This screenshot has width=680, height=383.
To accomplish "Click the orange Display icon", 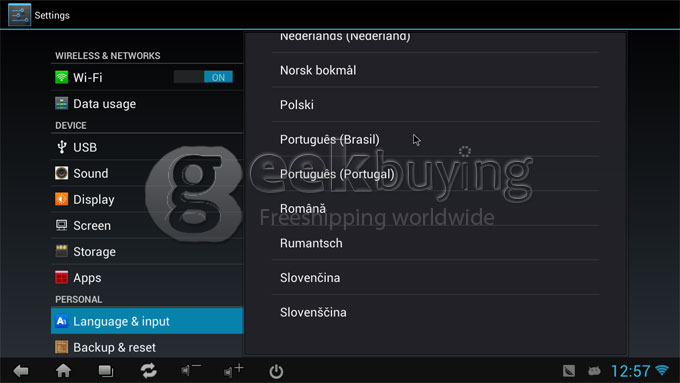I will 61,199.
